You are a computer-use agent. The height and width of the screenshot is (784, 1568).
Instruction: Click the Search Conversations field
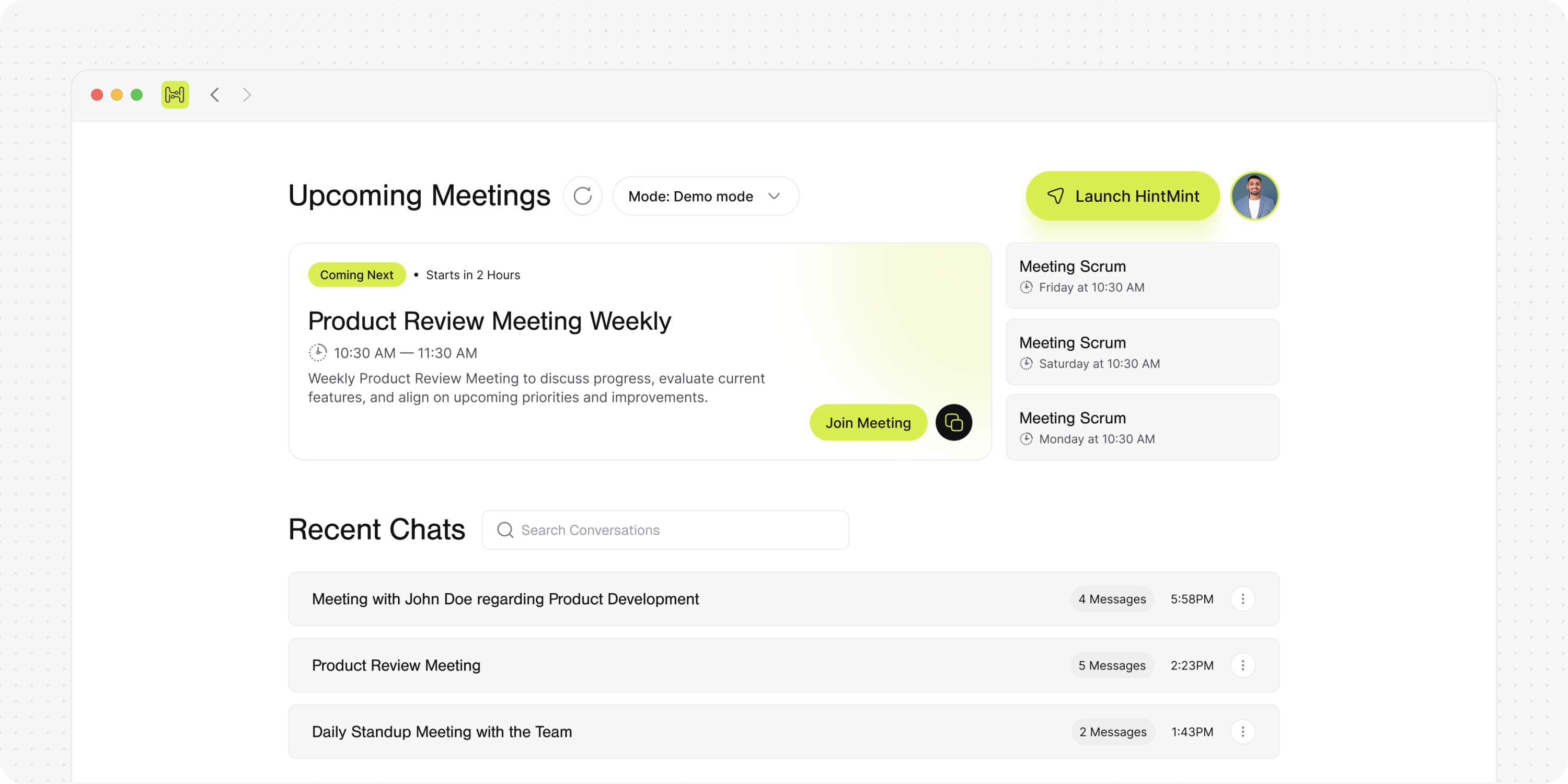pos(665,530)
